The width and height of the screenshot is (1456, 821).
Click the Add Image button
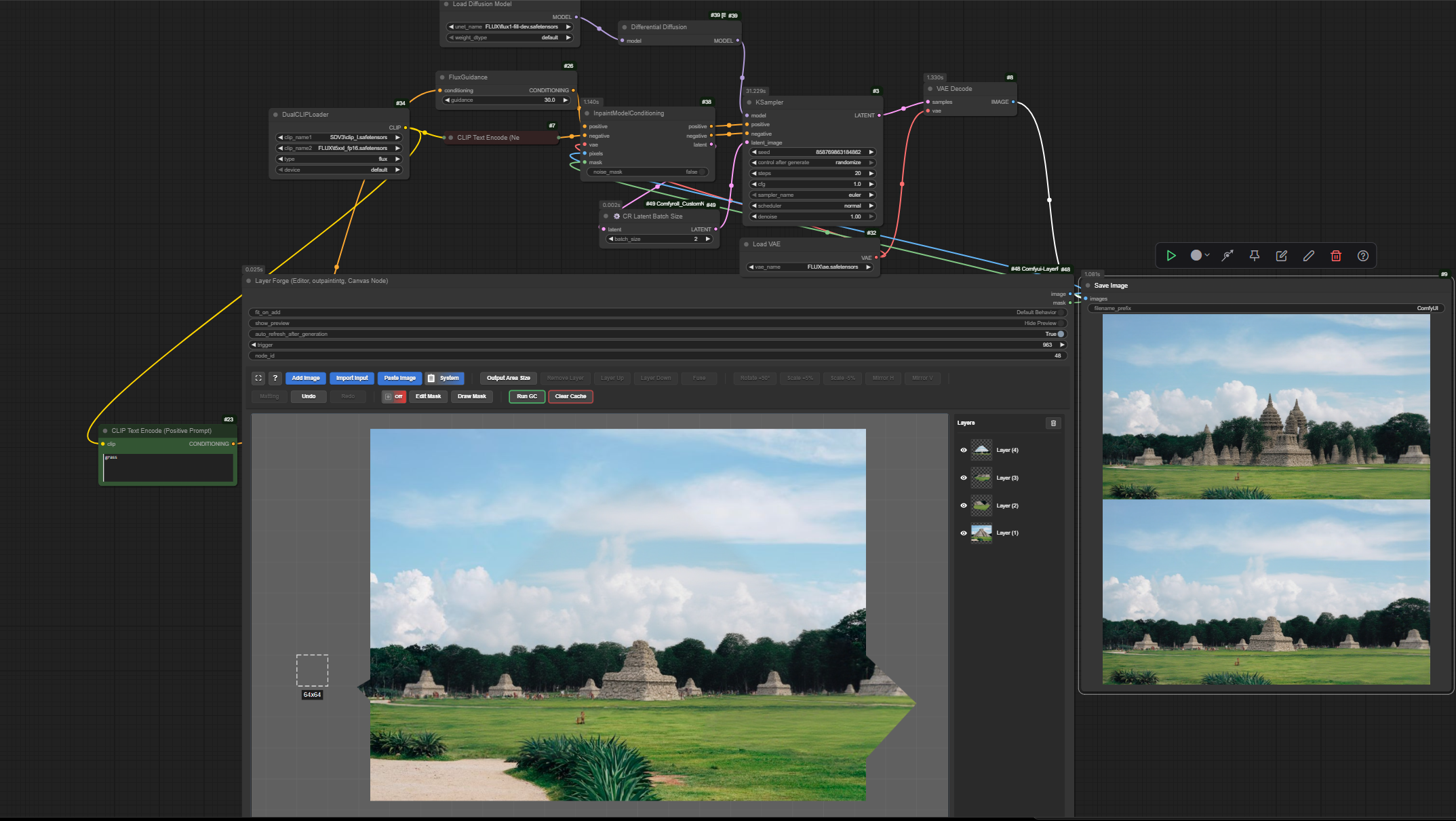(306, 378)
